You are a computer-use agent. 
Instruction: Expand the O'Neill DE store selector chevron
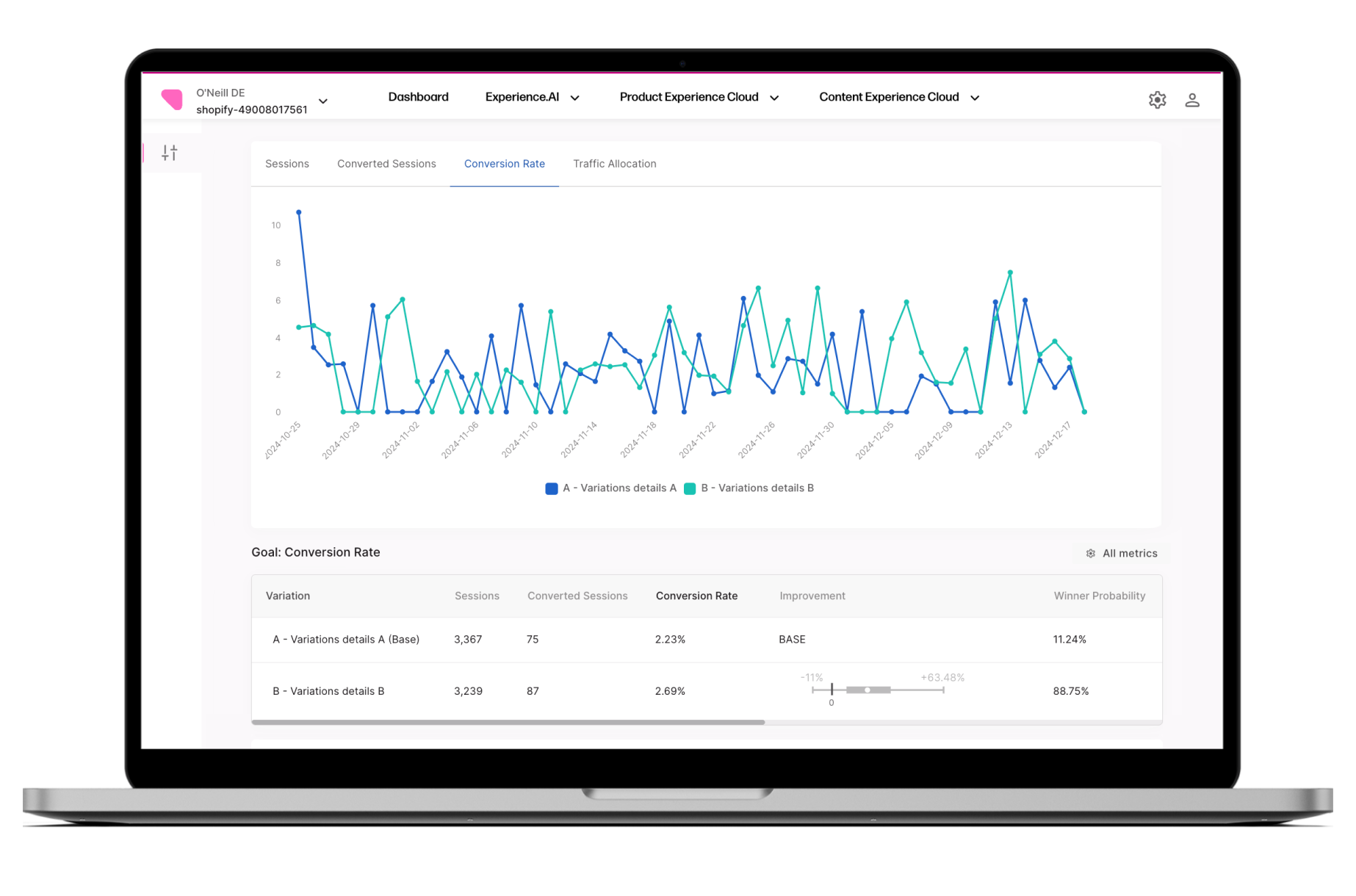click(x=322, y=101)
